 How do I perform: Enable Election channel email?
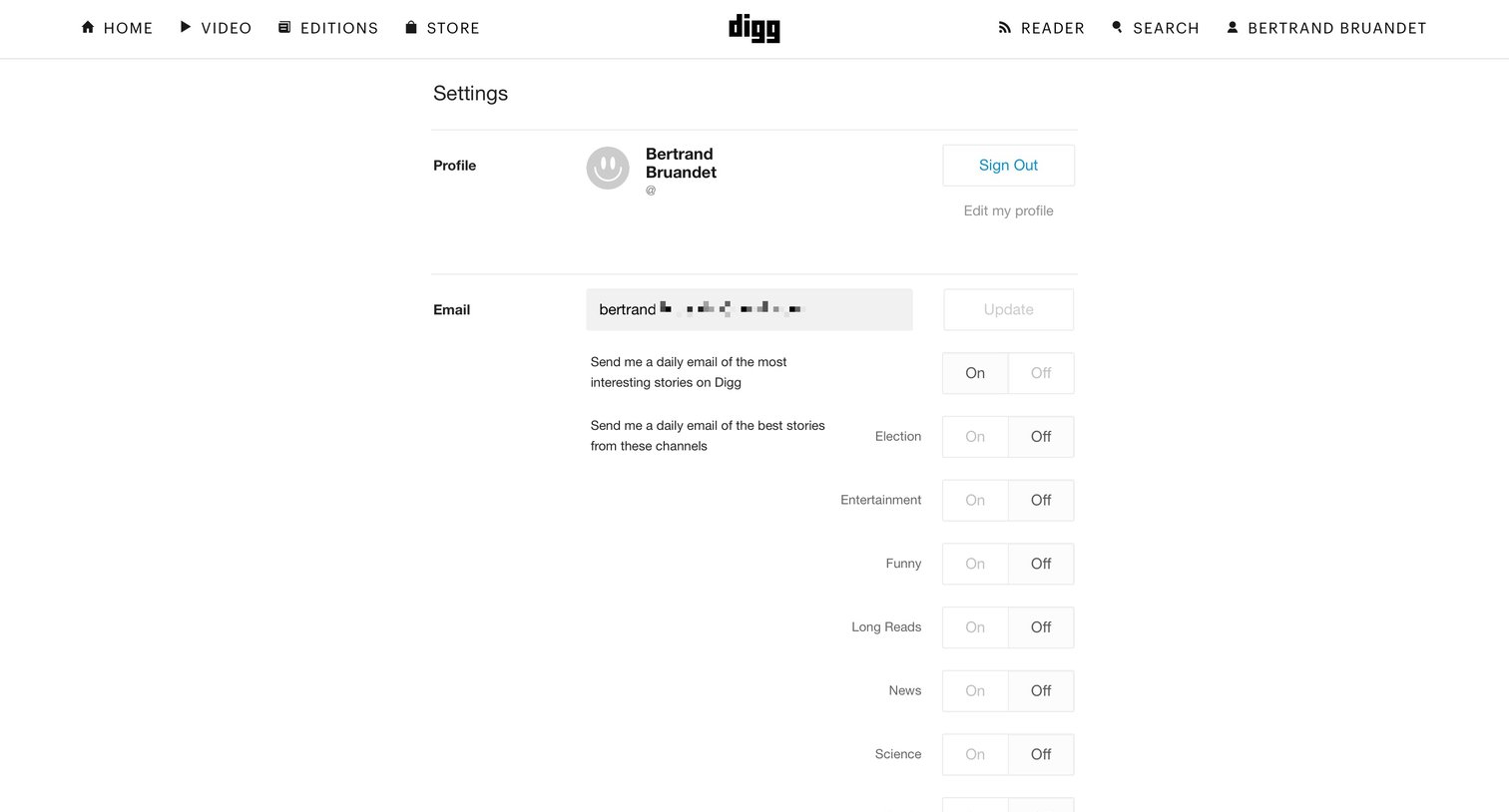coord(975,437)
